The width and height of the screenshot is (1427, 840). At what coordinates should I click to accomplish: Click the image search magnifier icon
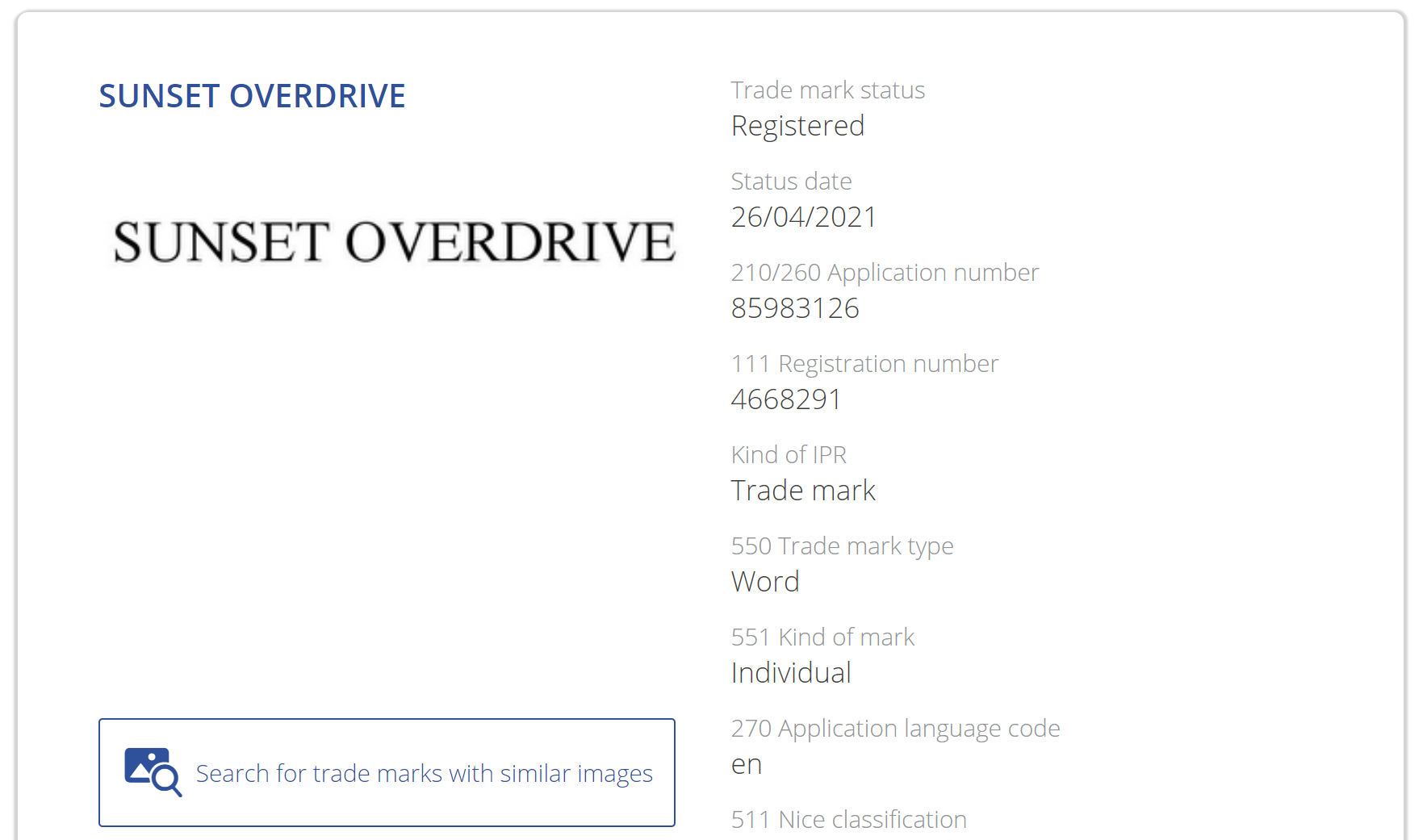pos(153,772)
